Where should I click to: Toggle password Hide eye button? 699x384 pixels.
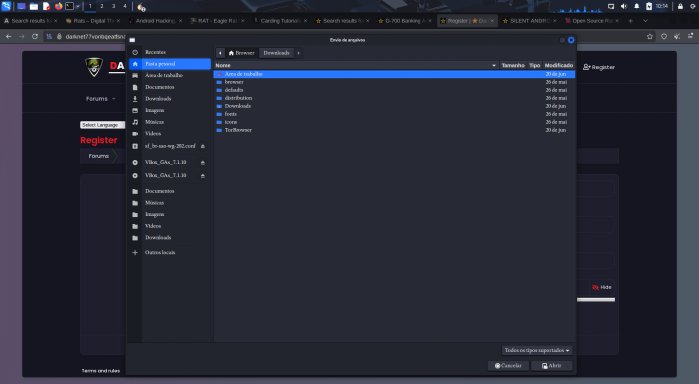click(601, 287)
